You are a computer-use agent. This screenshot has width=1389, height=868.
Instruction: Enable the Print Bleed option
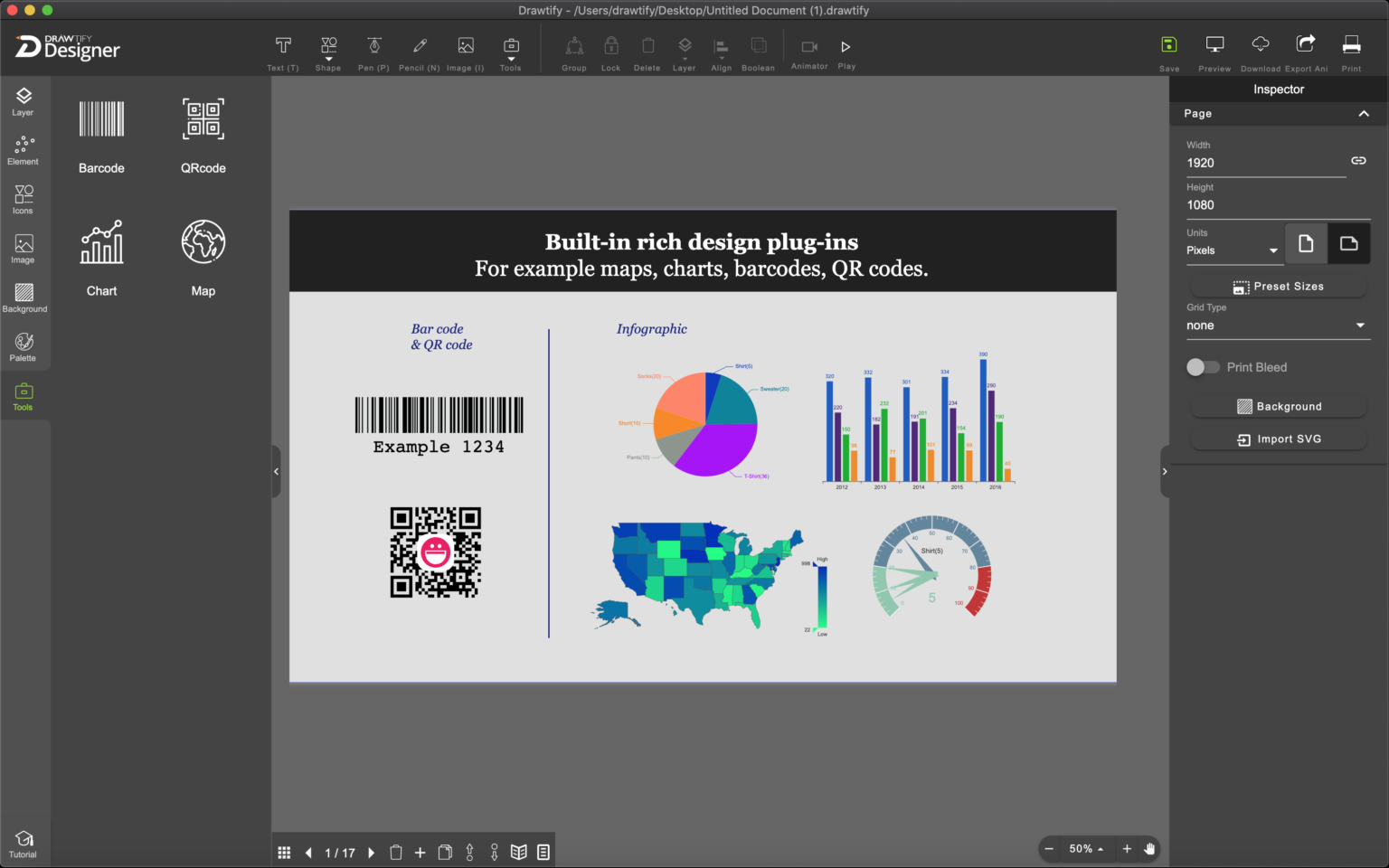[x=1203, y=367]
